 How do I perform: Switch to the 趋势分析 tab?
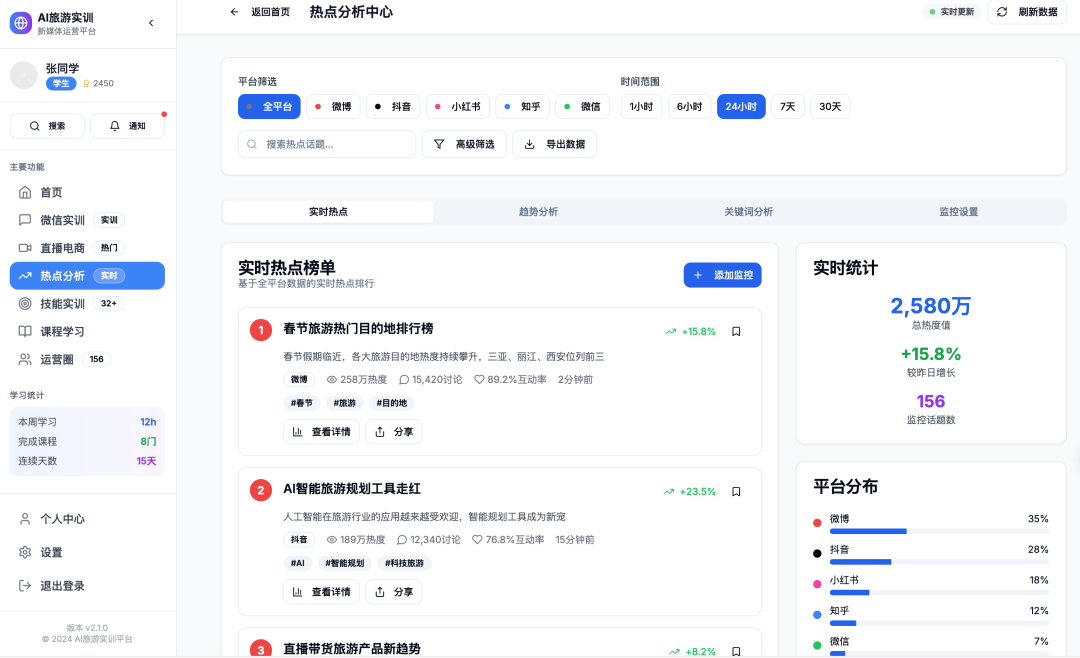(538, 212)
